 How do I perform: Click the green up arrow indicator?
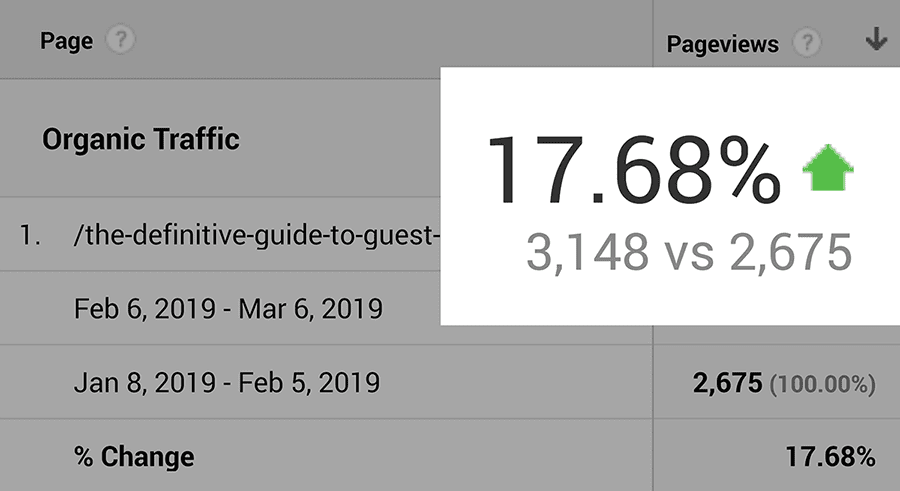coord(828,172)
